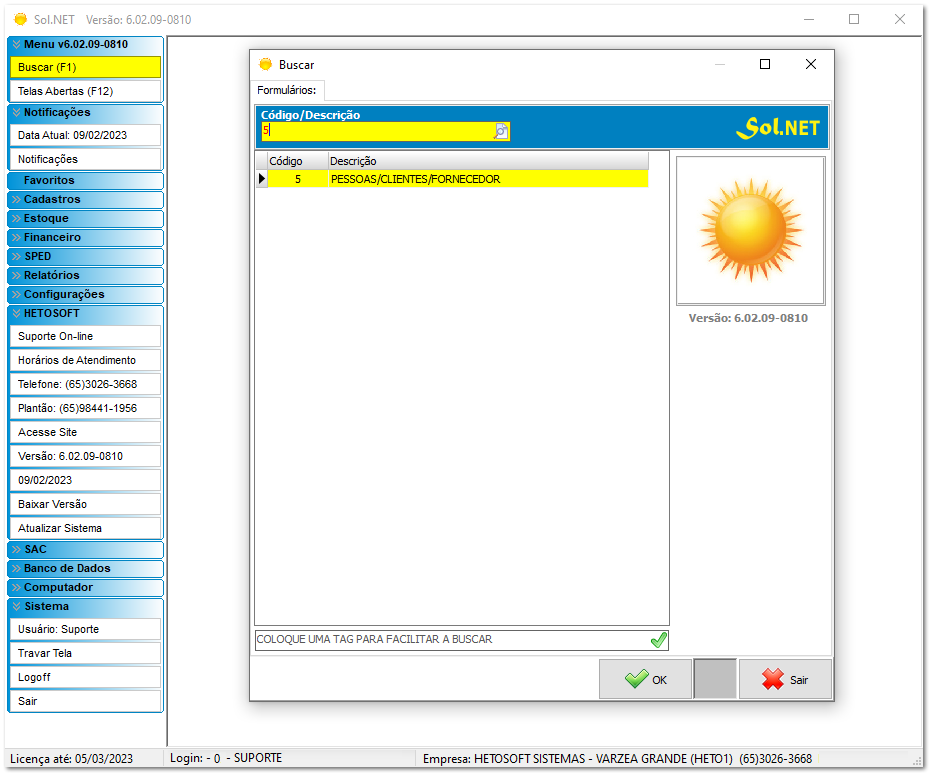Viewport: 932px width, 776px height.
Task: Open Buscar (F1) in the sidebar
Action: click(85, 67)
